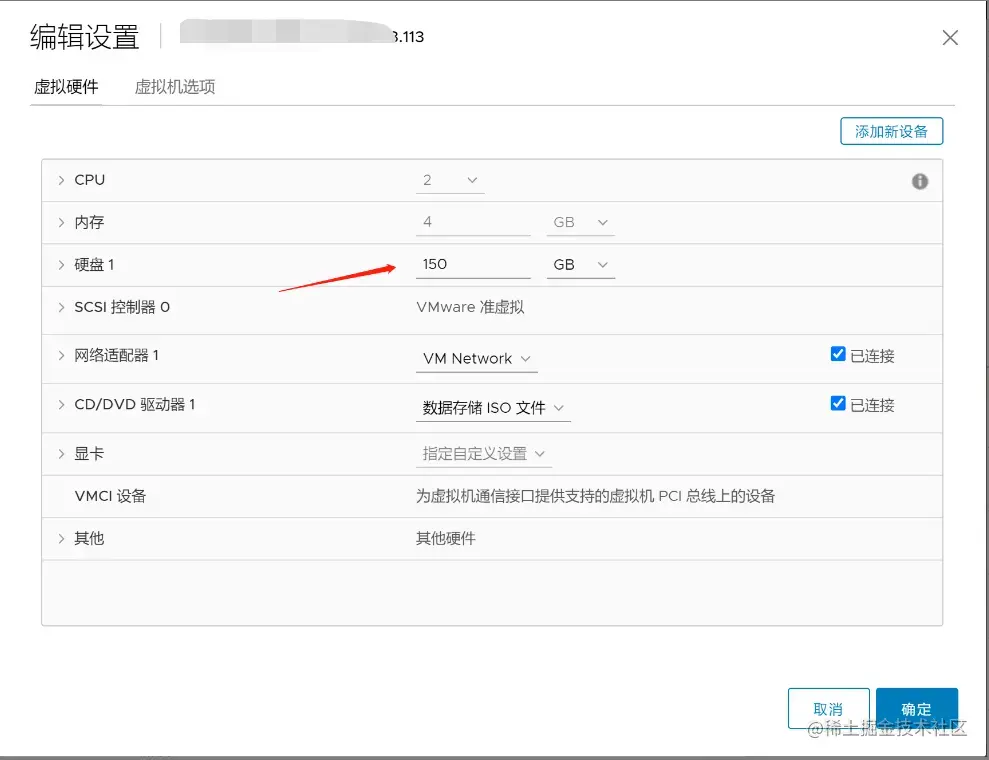Expand the CD/DVD 驱动器 1 row
This screenshot has width=989, height=760.
click(x=61, y=405)
